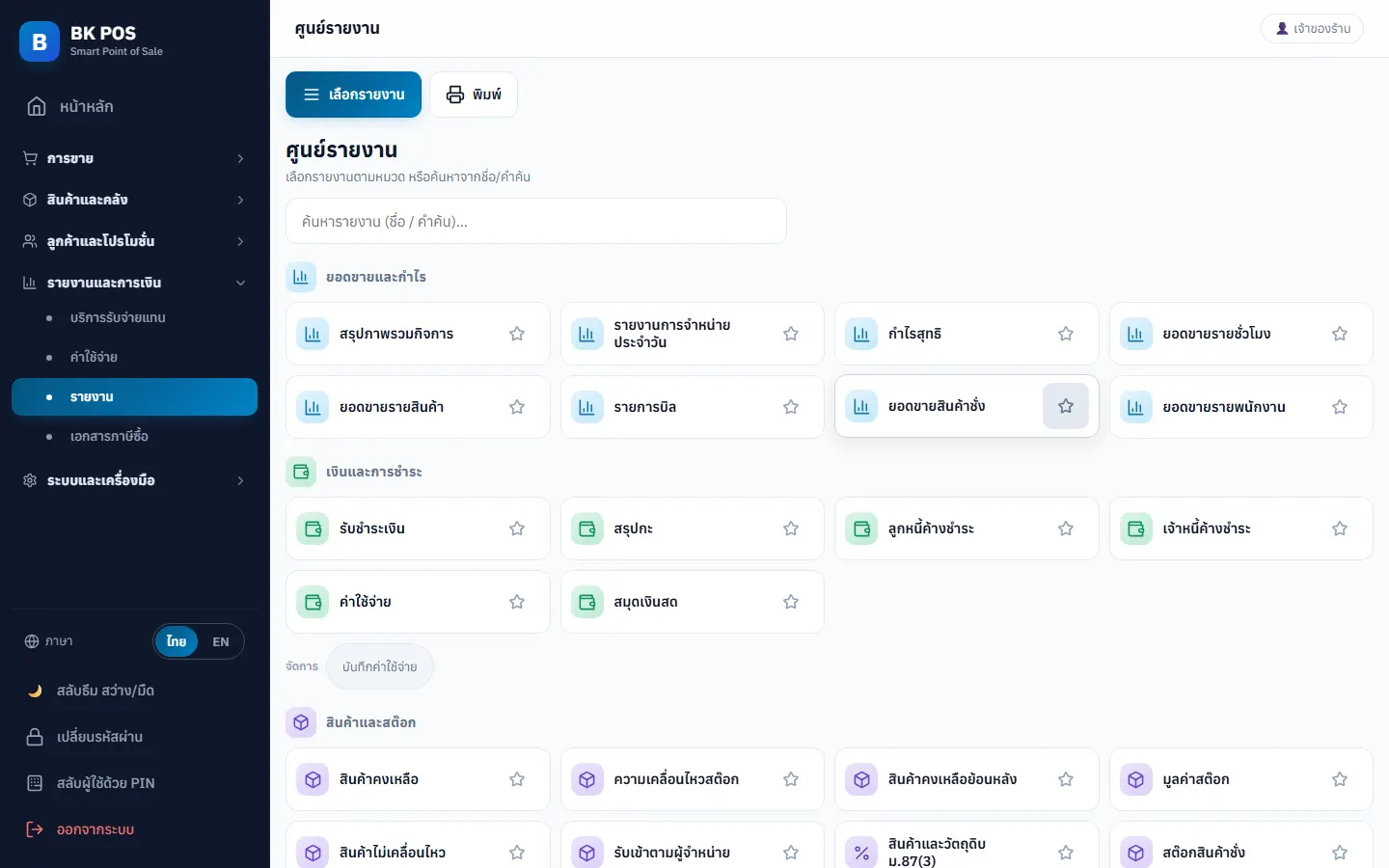Open the บริการรับจ่ายแทน submenu item
The width and height of the screenshot is (1389, 868).
coord(134,317)
